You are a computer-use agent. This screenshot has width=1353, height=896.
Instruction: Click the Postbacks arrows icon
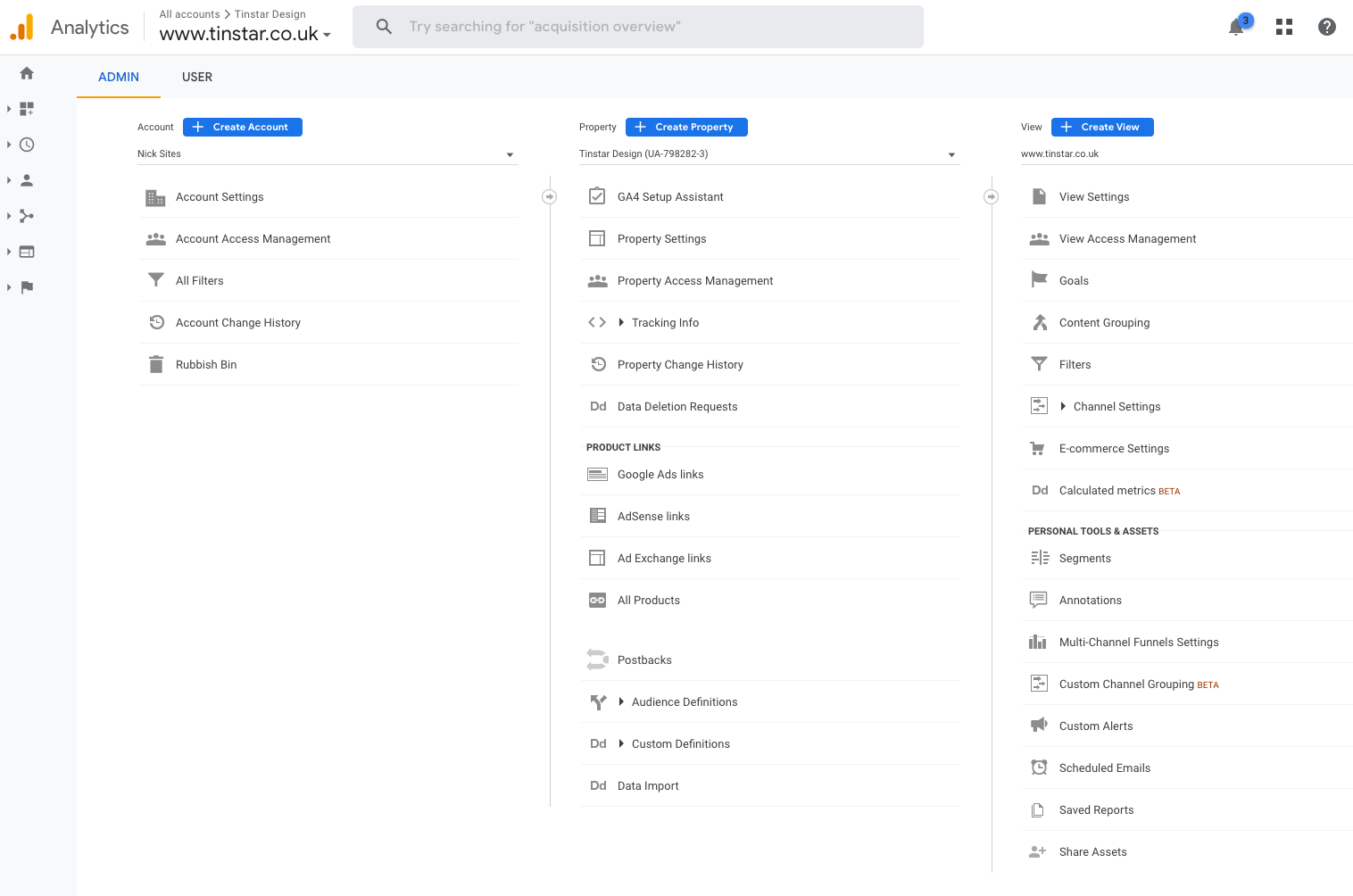pyautogui.click(x=597, y=660)
